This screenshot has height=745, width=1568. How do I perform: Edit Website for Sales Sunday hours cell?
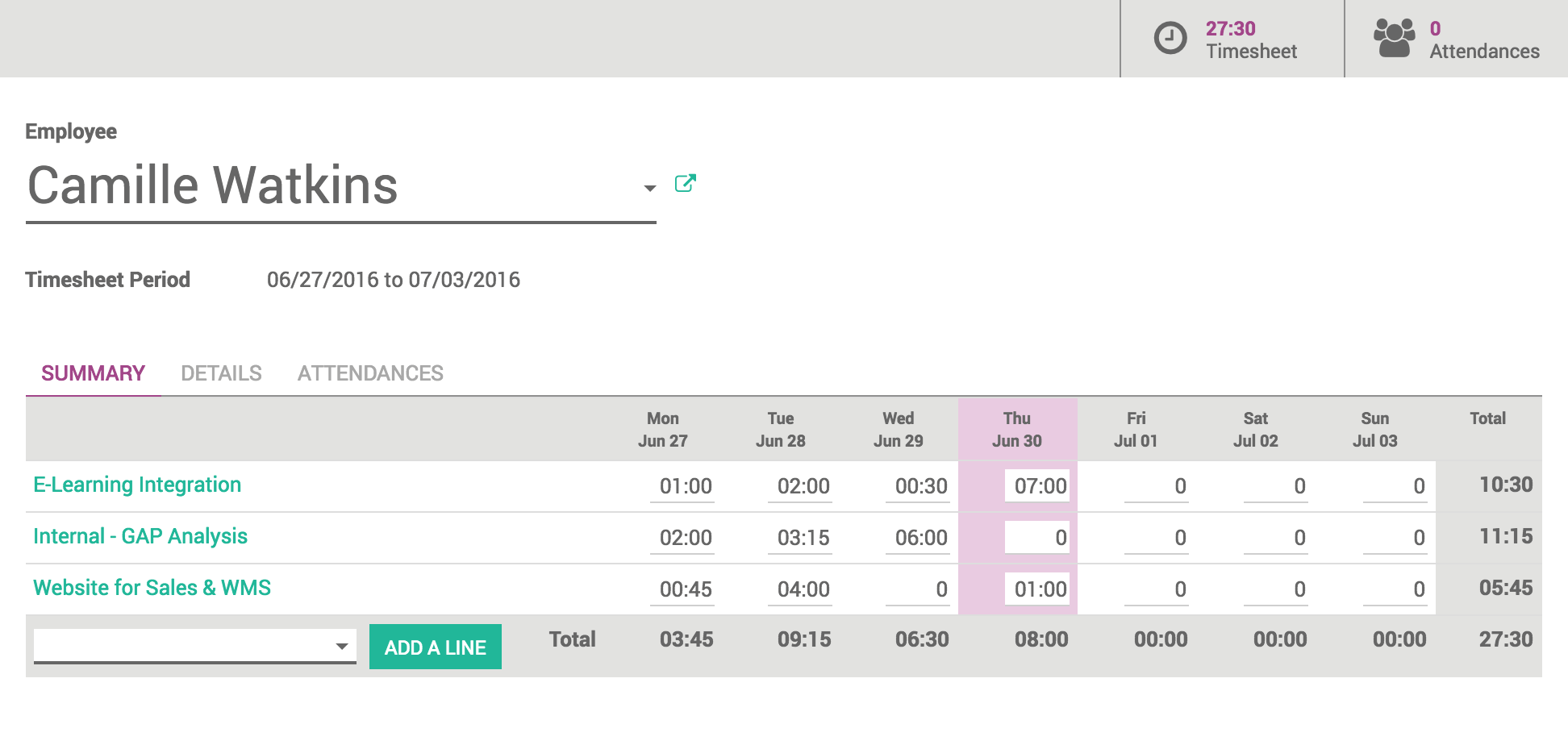coord(1395,589)
